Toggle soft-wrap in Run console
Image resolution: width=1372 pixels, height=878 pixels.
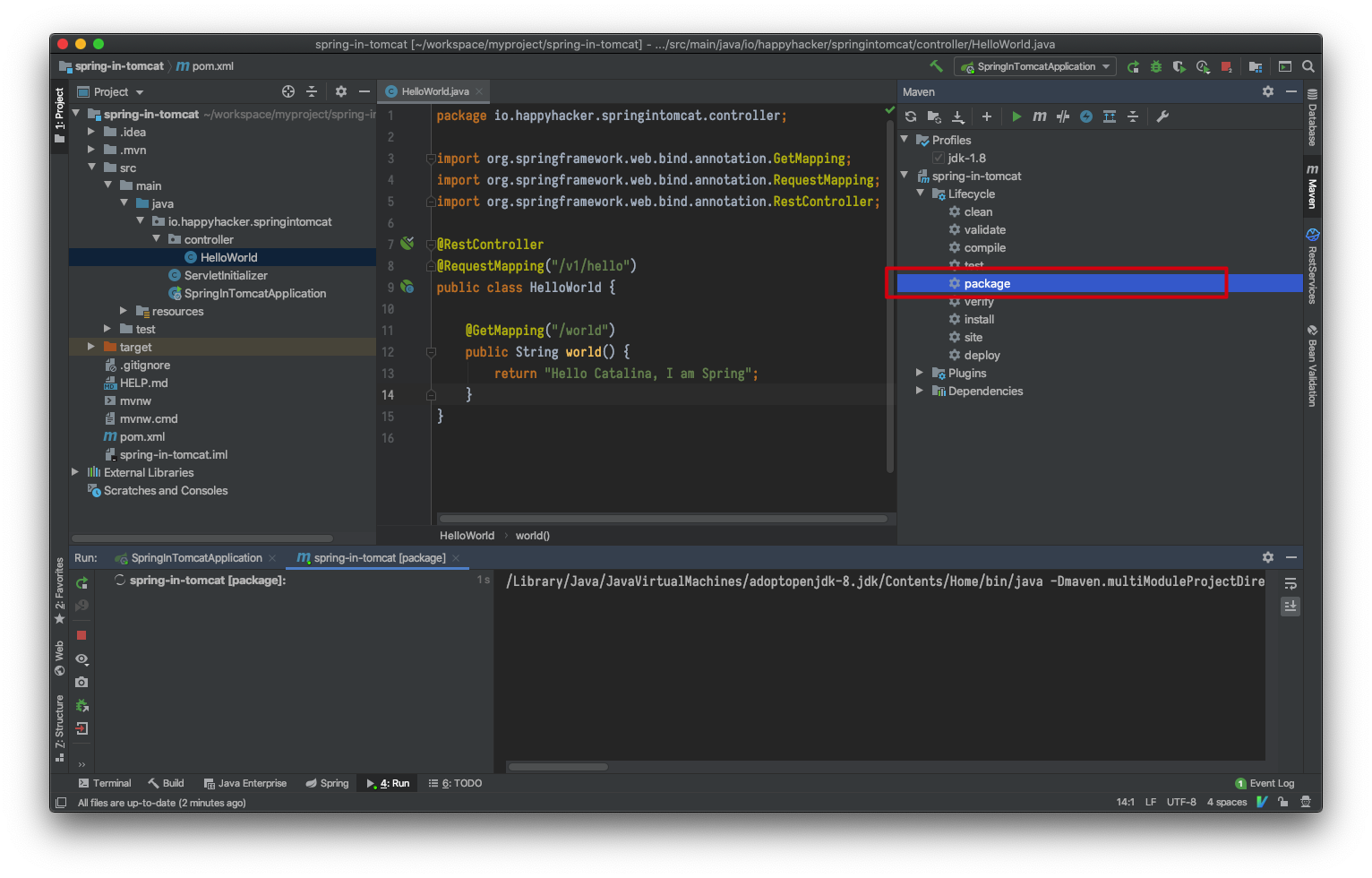[x=1291, y=583]
